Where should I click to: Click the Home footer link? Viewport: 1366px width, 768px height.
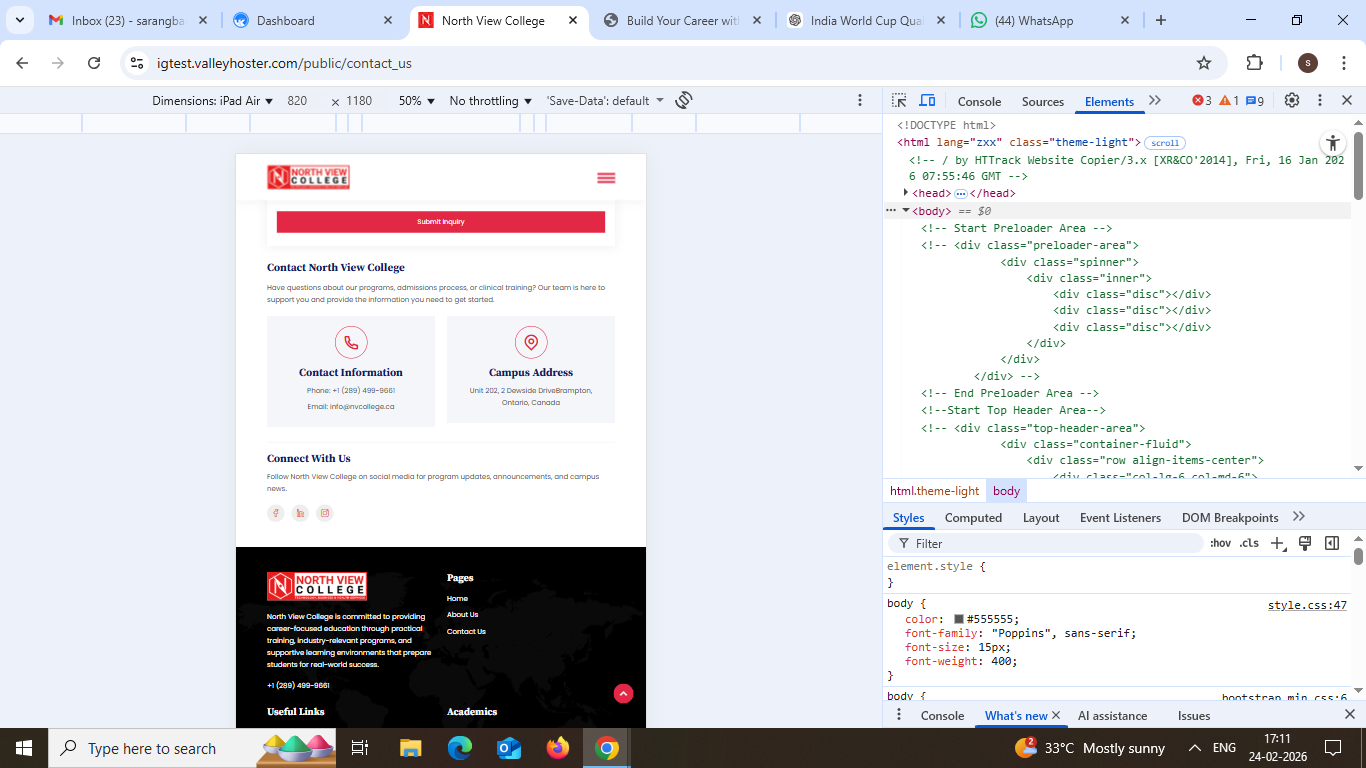[457, 598]
